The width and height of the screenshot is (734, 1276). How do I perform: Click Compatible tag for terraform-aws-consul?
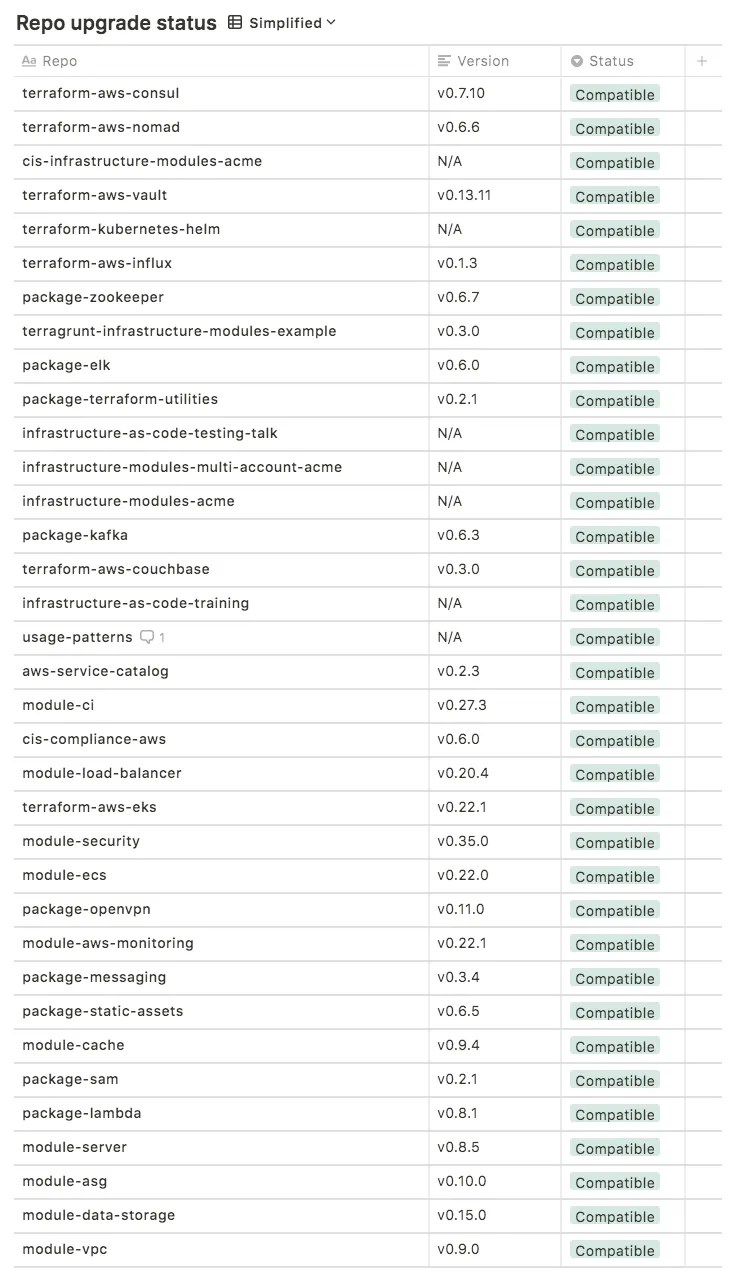click(615, 95)
